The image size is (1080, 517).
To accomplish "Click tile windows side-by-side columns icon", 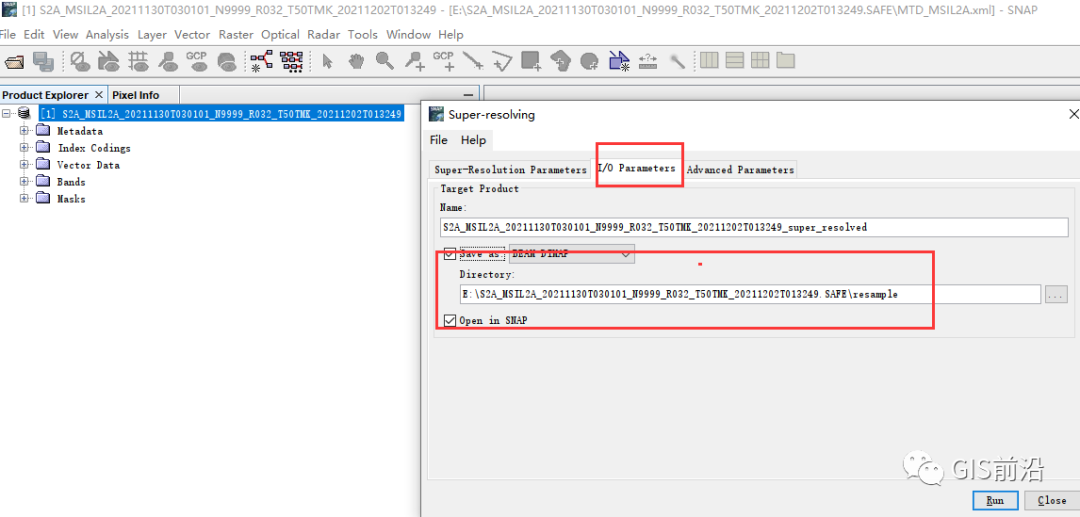I will click(x=709, y=61).
